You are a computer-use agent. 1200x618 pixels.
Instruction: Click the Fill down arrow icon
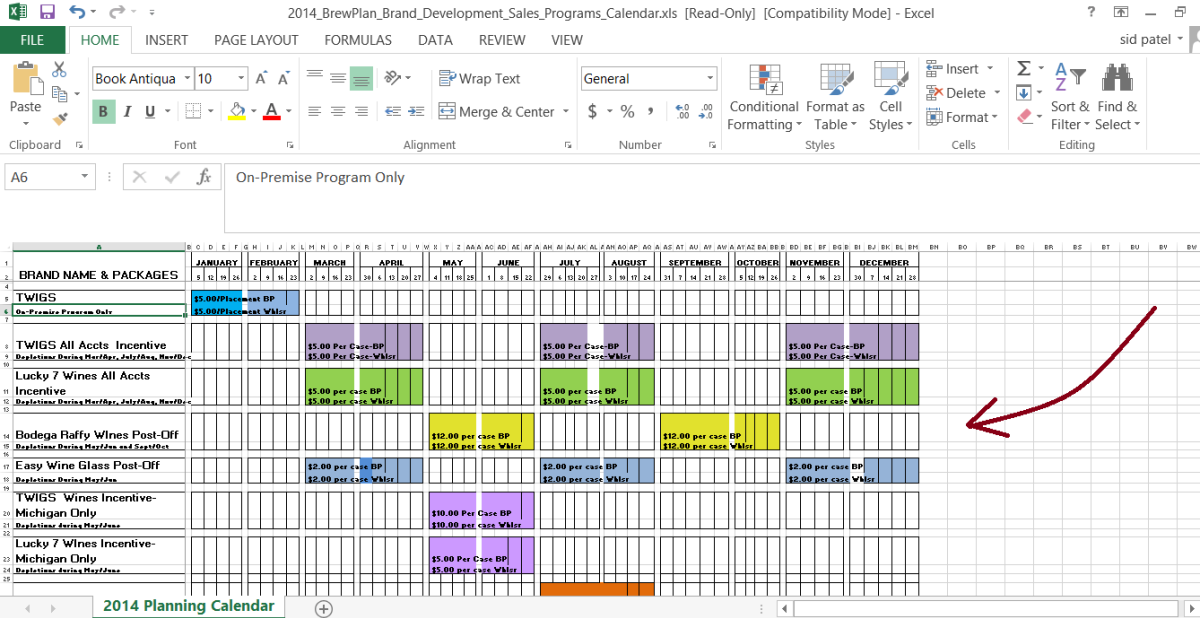coord(1023,93)
